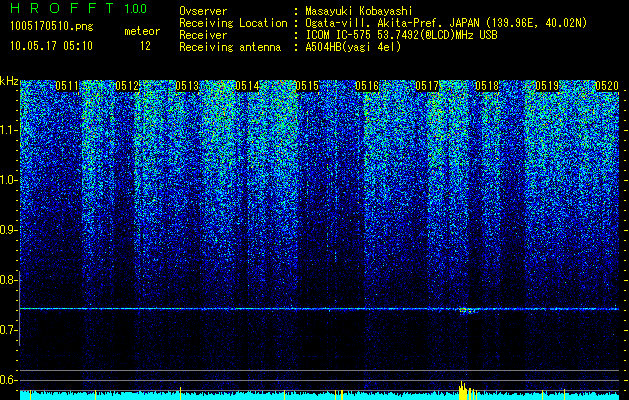
Task: Click the 0517 time marker
Action: click(427, 85)
